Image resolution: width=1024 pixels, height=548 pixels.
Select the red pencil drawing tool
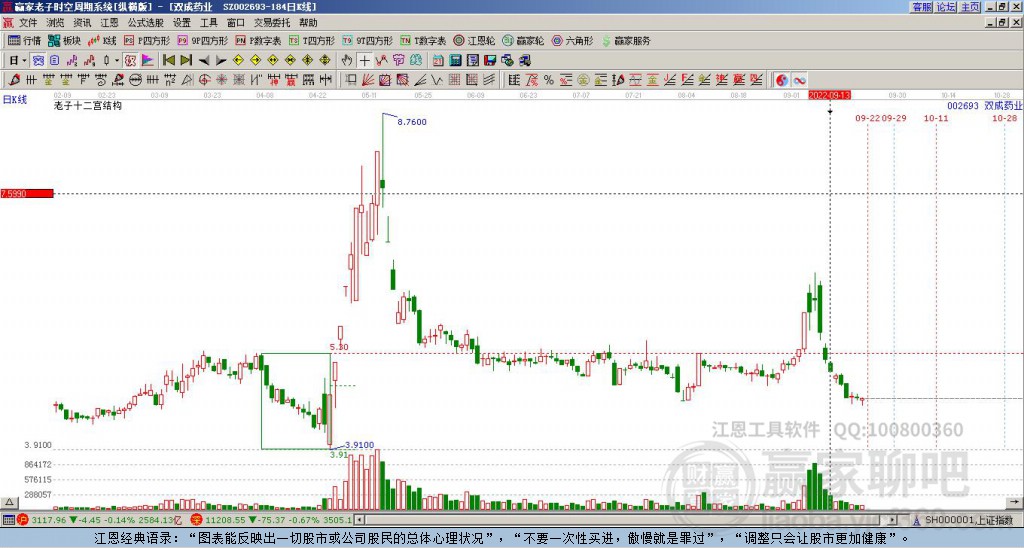[x=13, y=80]
